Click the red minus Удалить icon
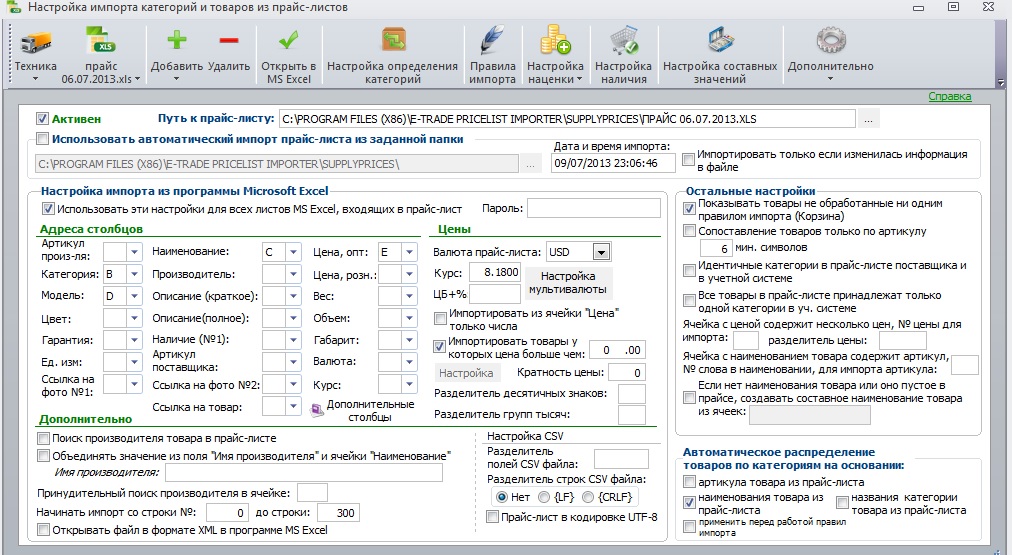The image size is (1013, 555). pos(229,41)
